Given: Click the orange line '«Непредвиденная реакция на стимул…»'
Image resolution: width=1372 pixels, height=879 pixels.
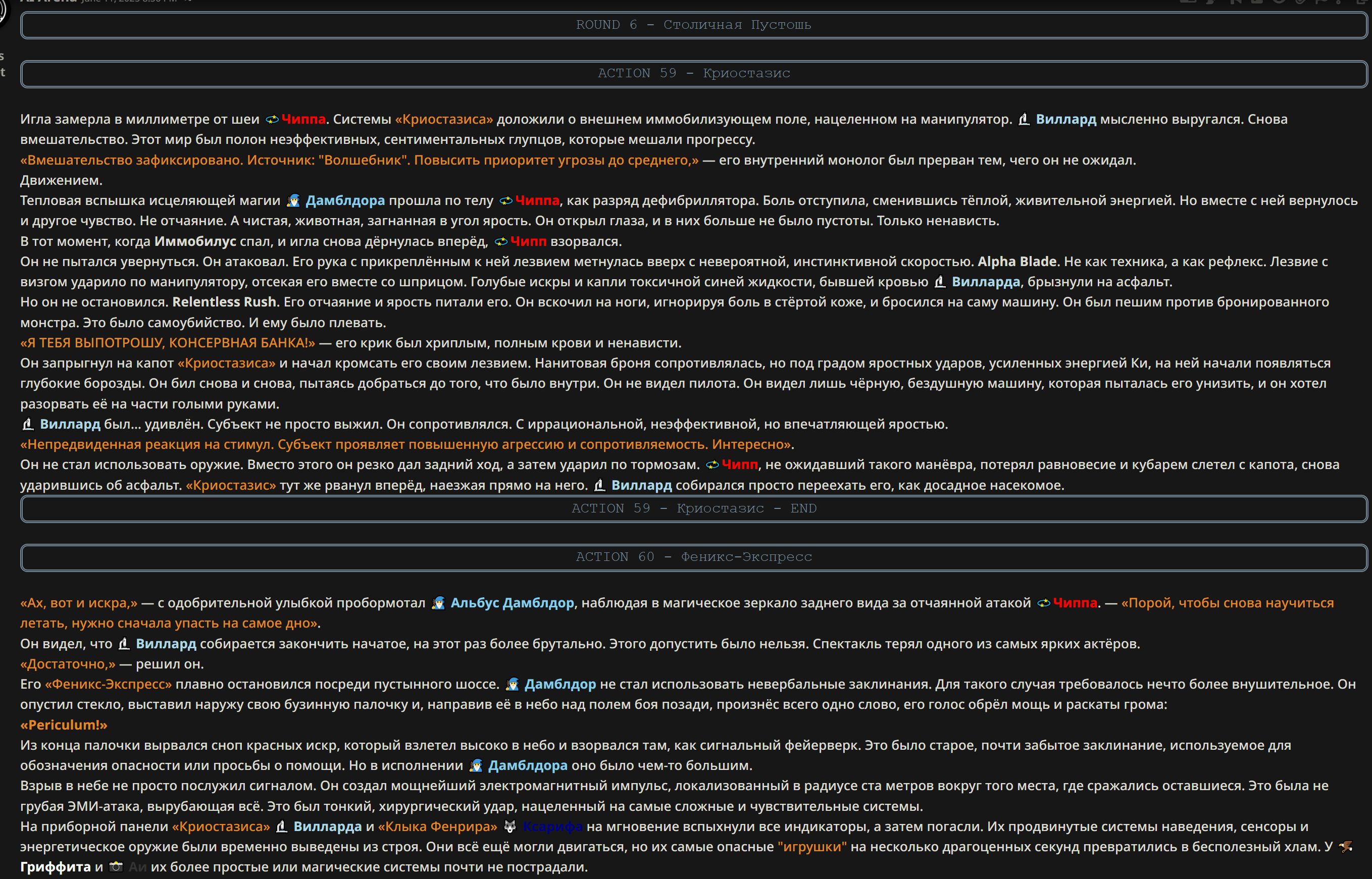Looking at the screenshot, I should coord(406,444).
